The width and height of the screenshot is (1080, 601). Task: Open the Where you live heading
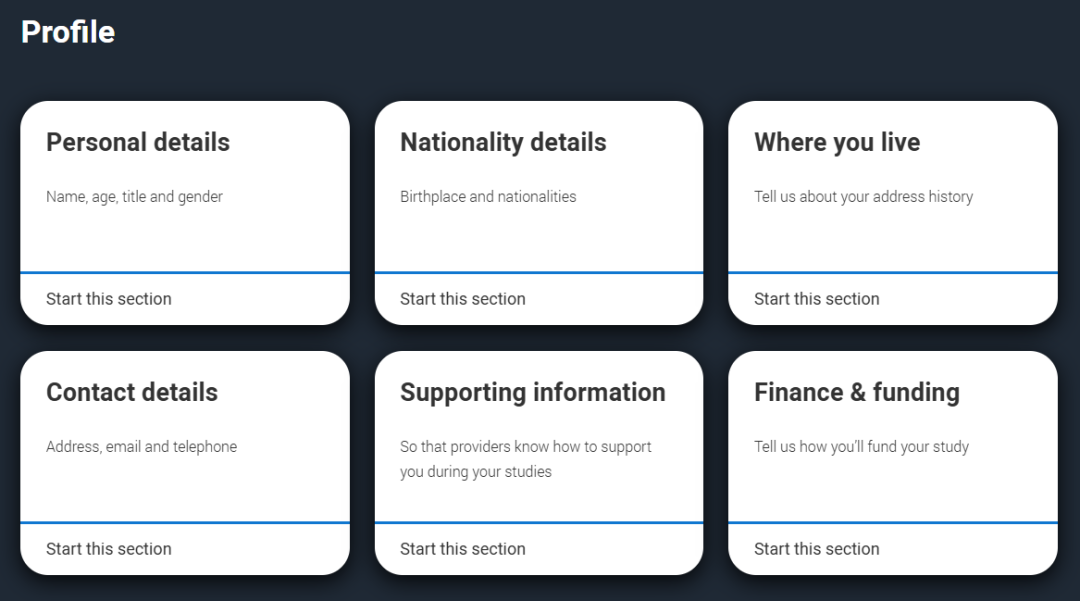click(x=837, y=142)
